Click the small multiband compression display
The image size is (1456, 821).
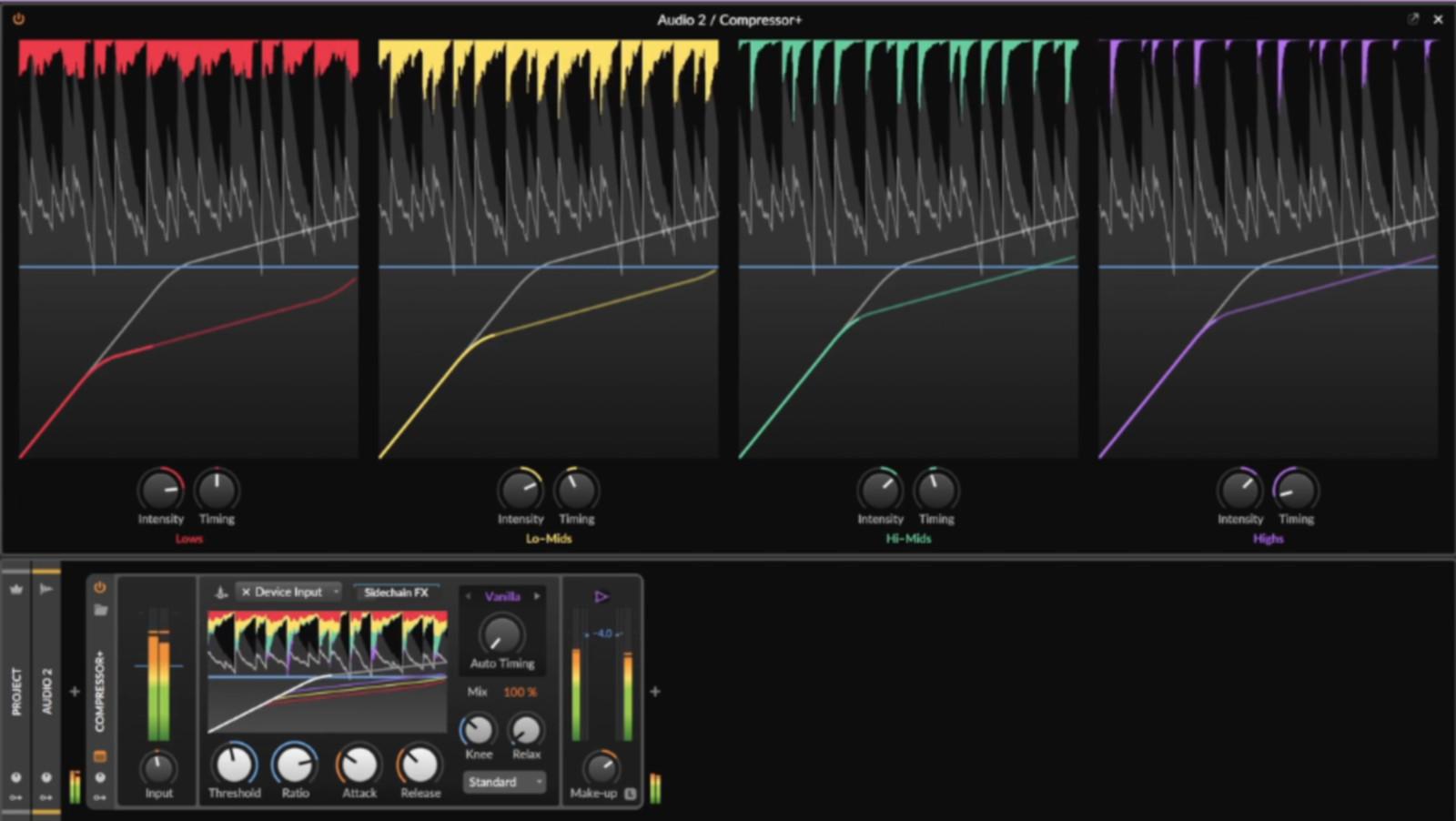(x=327, y=672)
